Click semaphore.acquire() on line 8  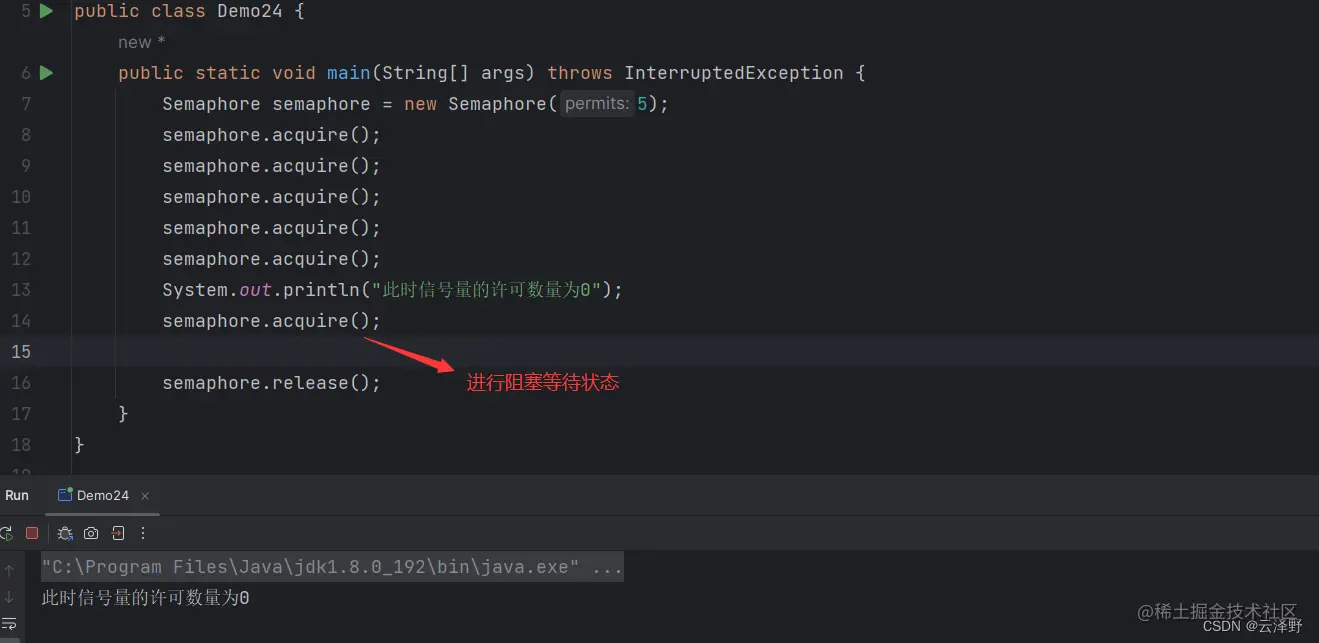272,135
